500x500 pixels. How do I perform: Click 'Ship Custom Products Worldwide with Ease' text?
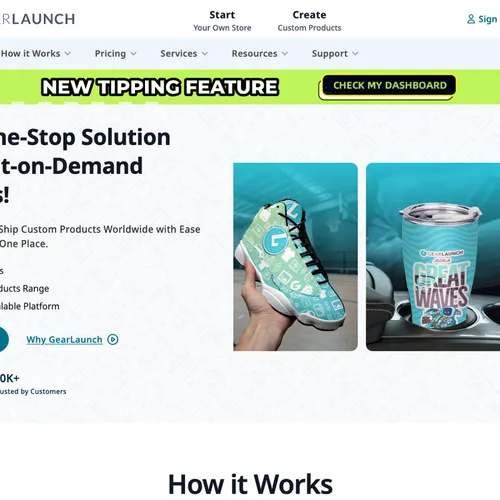100,229
